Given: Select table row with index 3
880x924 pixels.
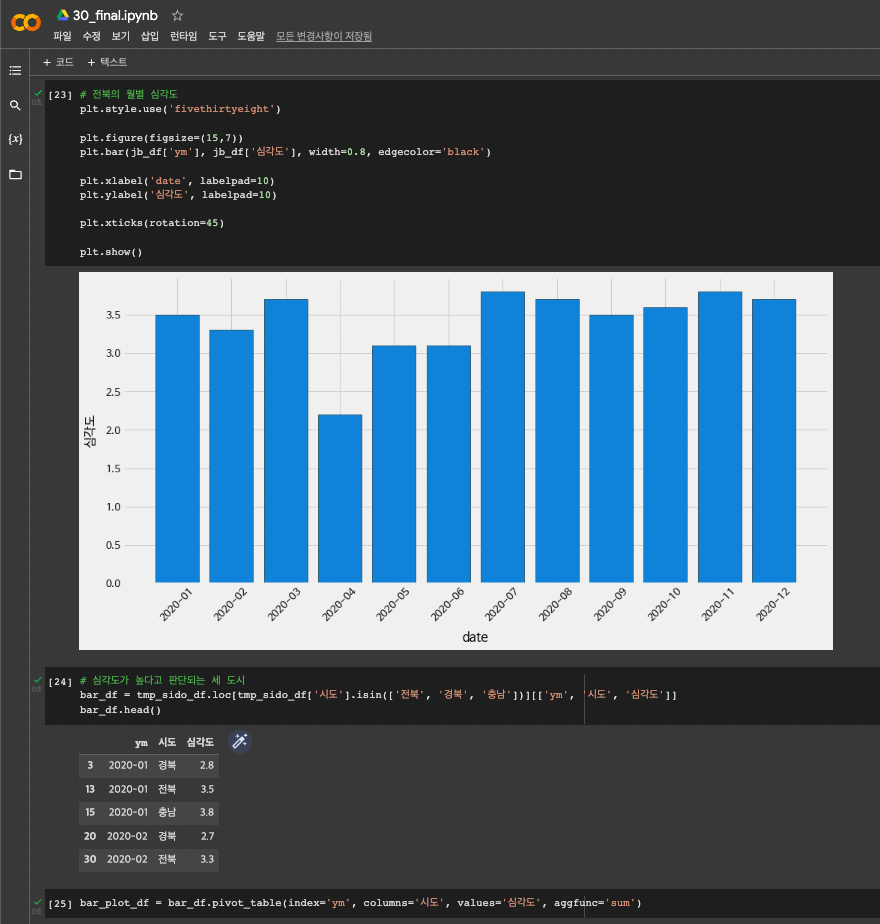Looking at the screenshot, I should tap(149, 765).
